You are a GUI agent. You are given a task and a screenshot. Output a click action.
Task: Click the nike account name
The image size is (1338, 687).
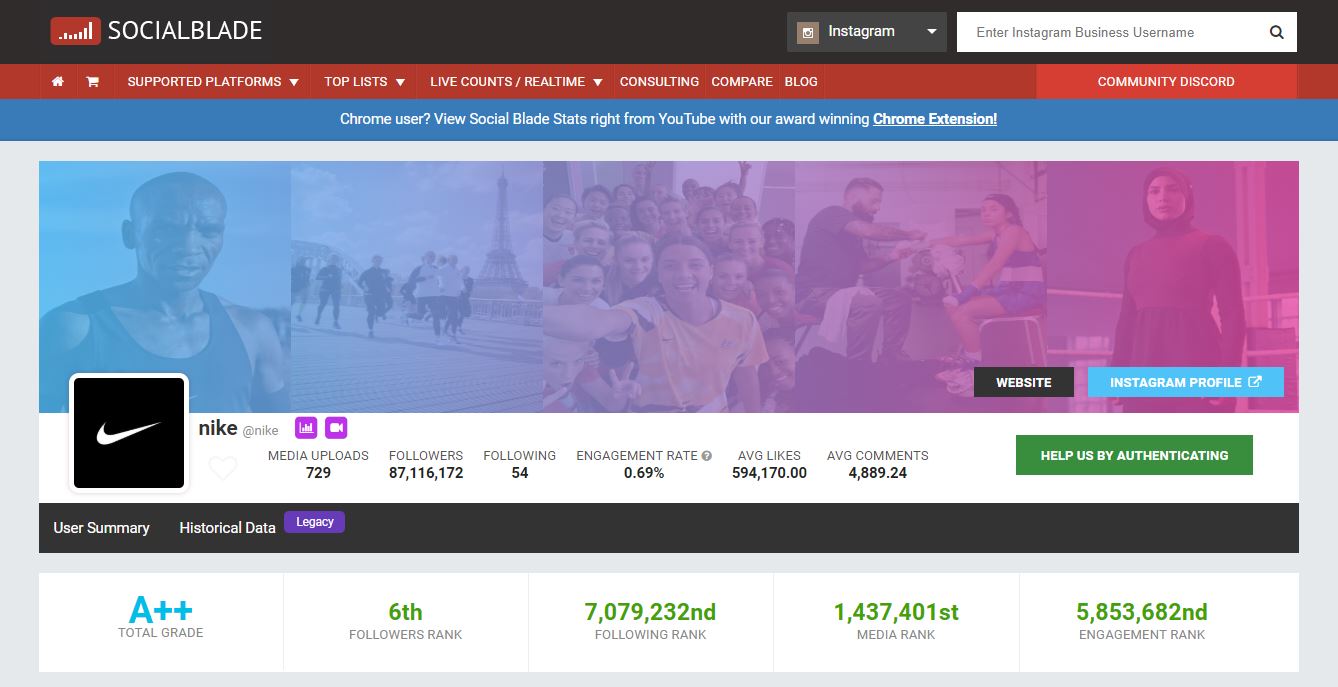[x=218, y=428]
